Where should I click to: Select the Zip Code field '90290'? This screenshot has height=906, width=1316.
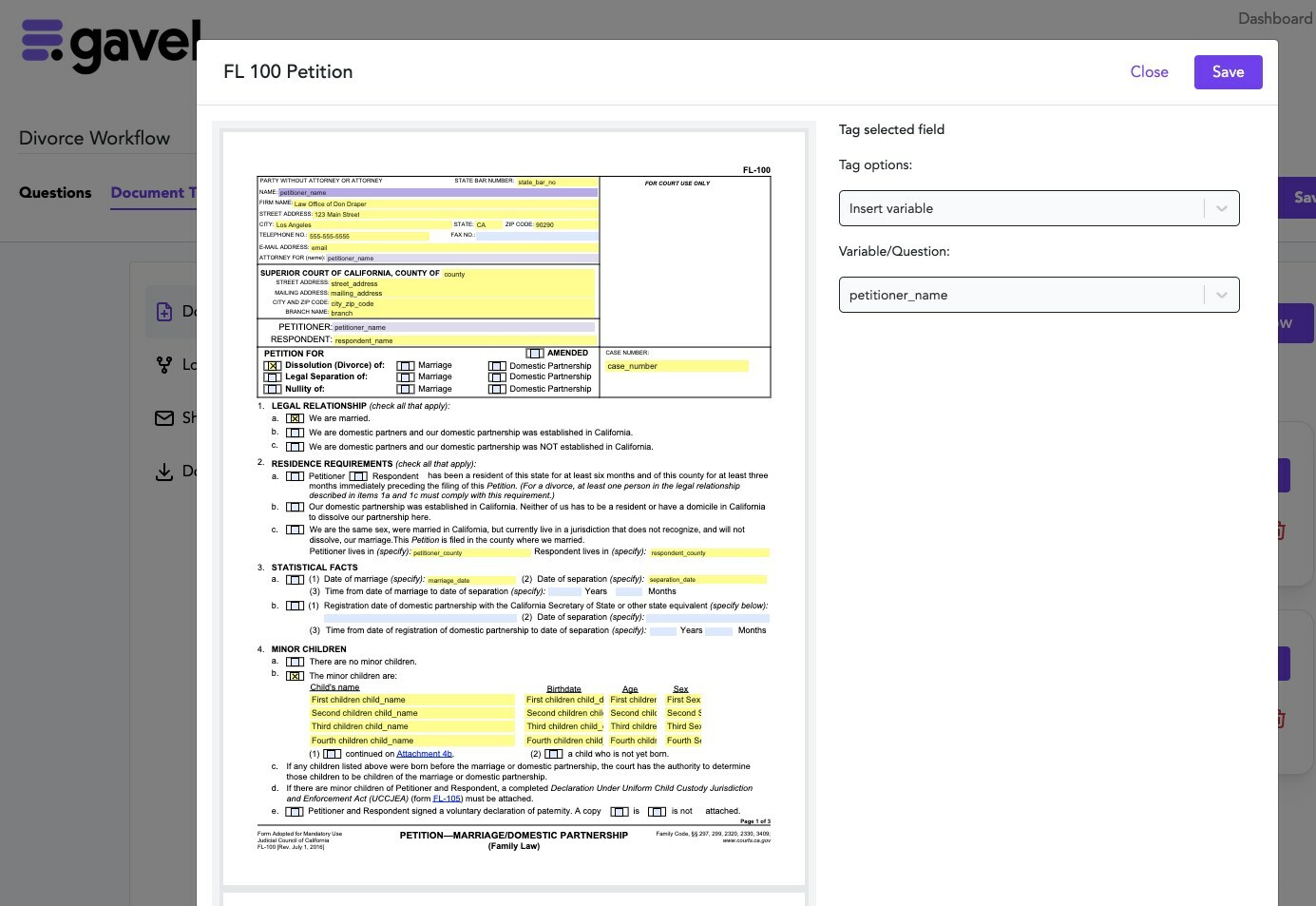566,225
